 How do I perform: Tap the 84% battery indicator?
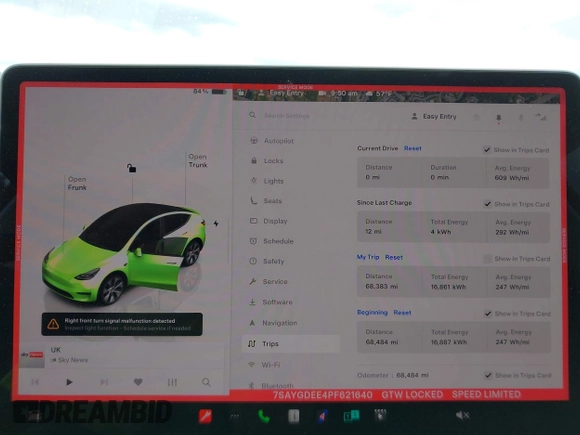pyautogui.click(x=209, y=91)
